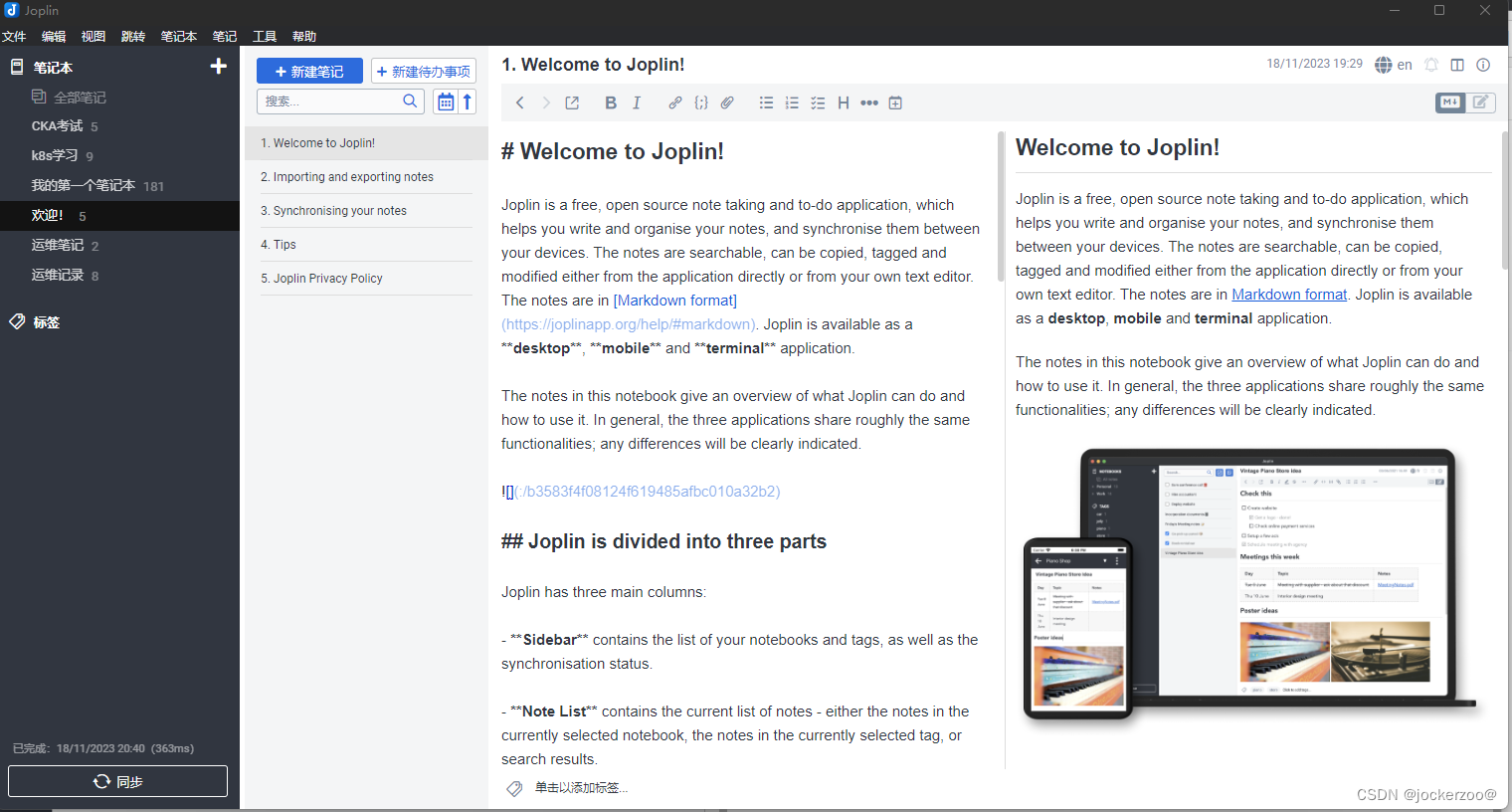Open note properties info icon
Screen dimensions: 1512x812
coord(1483,65)
